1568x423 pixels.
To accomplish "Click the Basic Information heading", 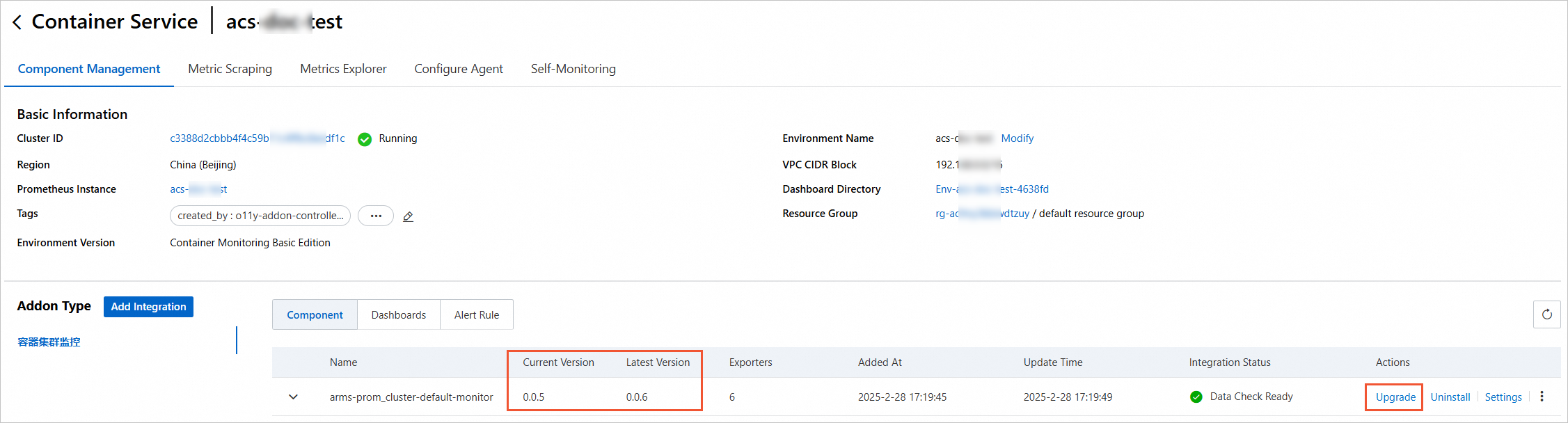I will click(x=72, y=114).
